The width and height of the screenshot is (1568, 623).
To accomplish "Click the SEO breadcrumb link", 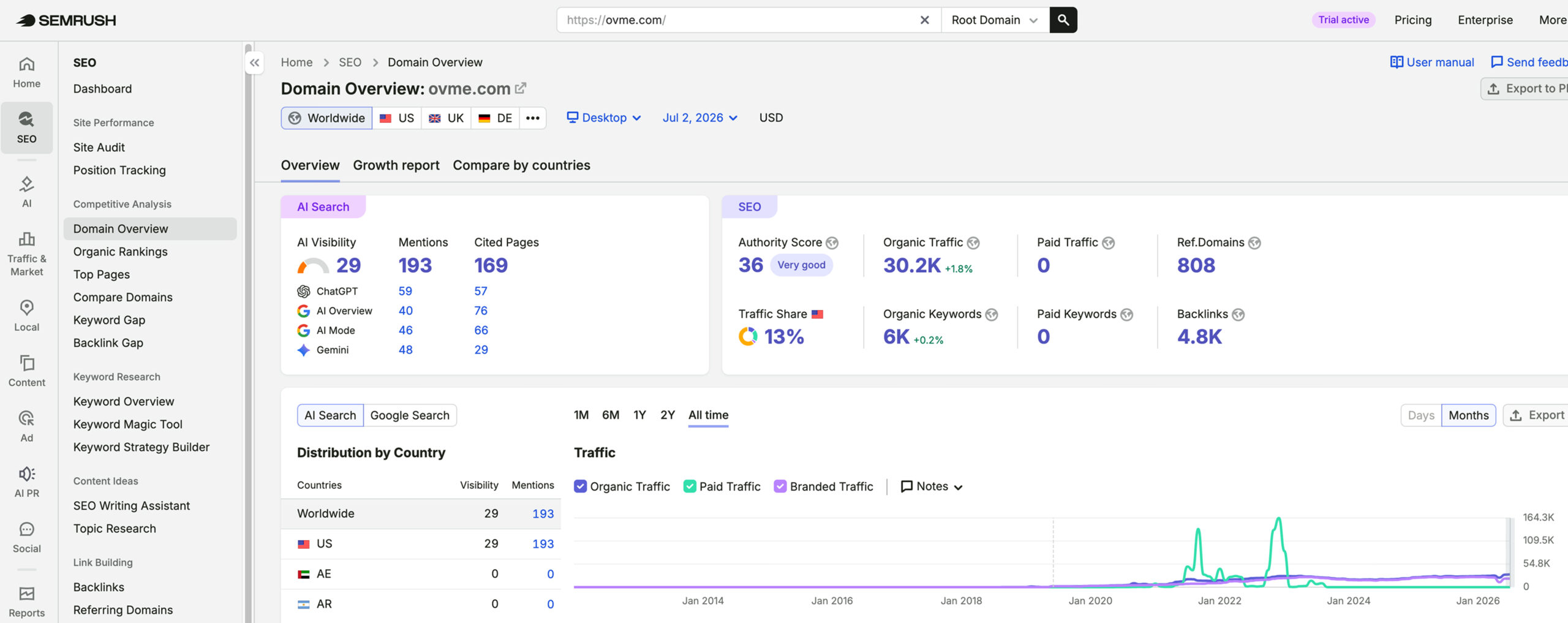I will [x=350, y=62].
